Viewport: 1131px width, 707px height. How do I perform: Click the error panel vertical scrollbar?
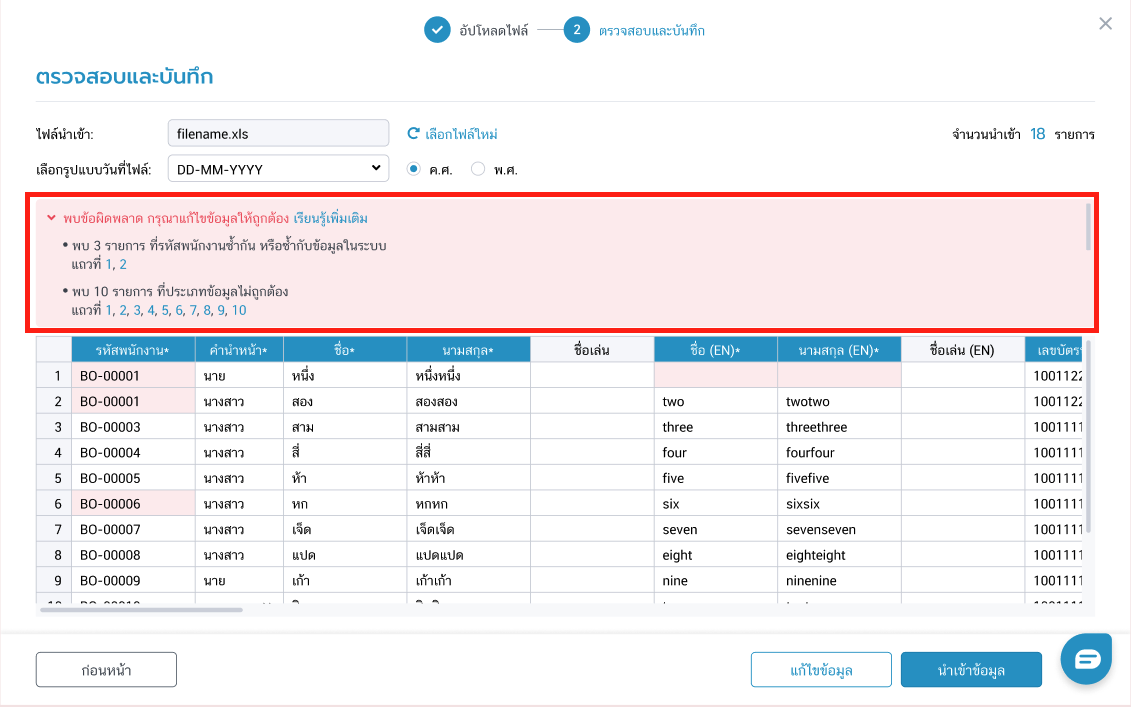tap(1087, 226)
